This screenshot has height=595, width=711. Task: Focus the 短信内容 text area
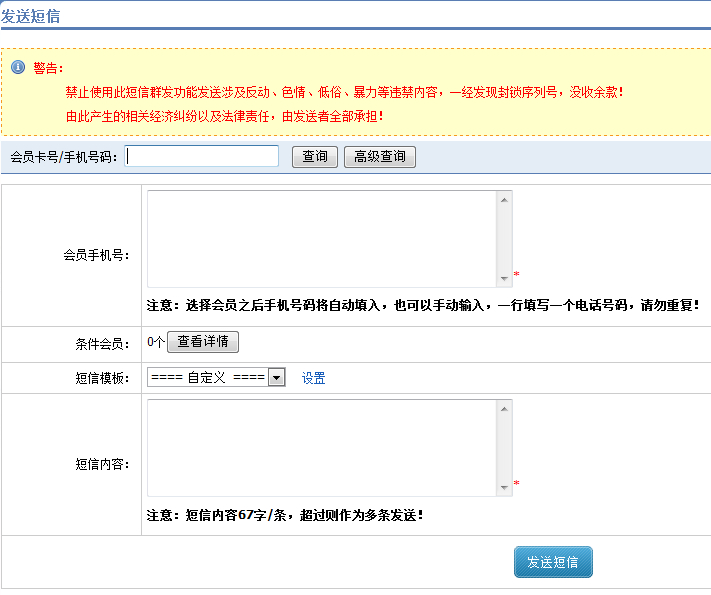click(x=322, y=447)
